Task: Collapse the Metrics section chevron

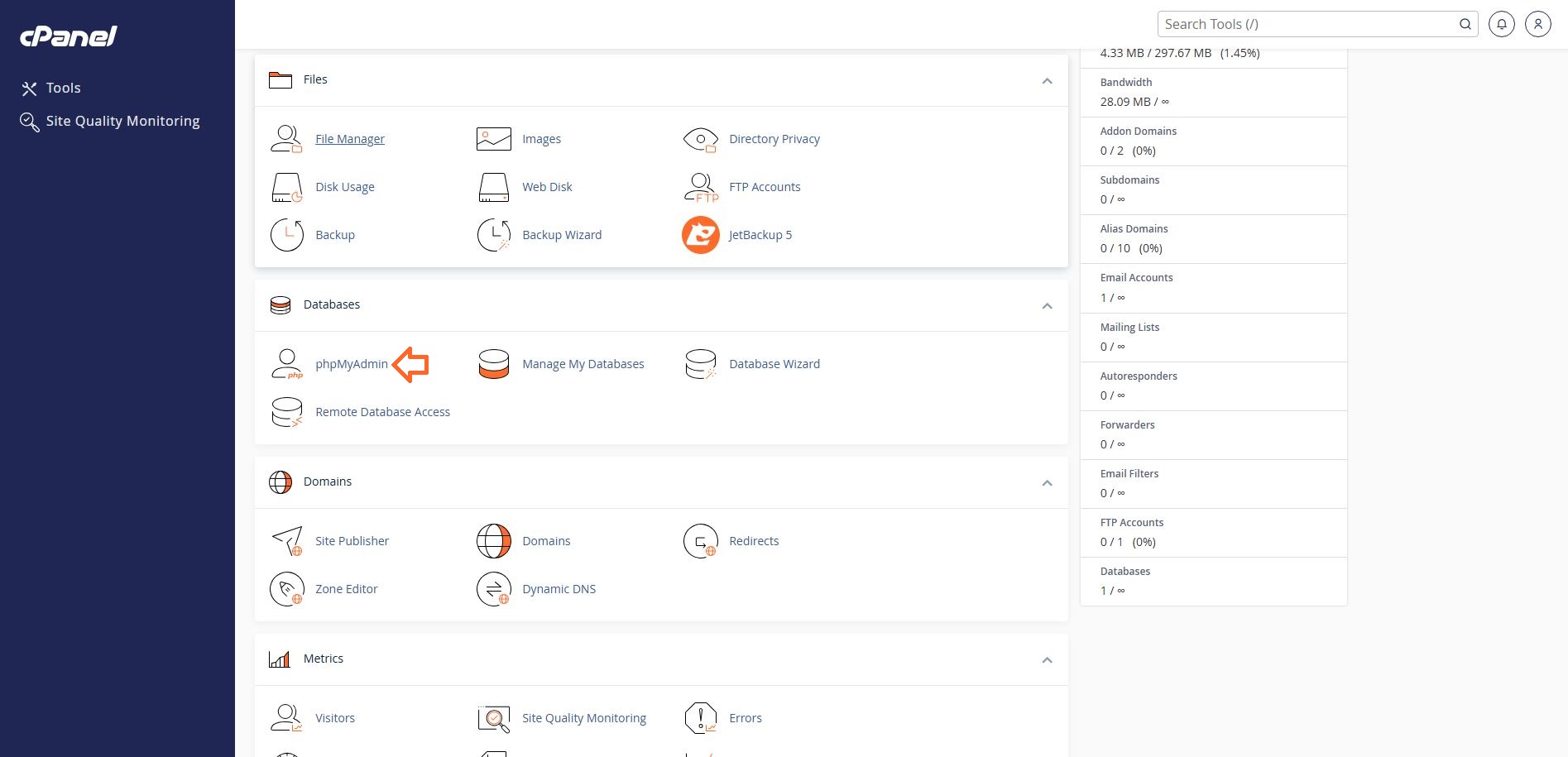Action: tap(1047, 660)
